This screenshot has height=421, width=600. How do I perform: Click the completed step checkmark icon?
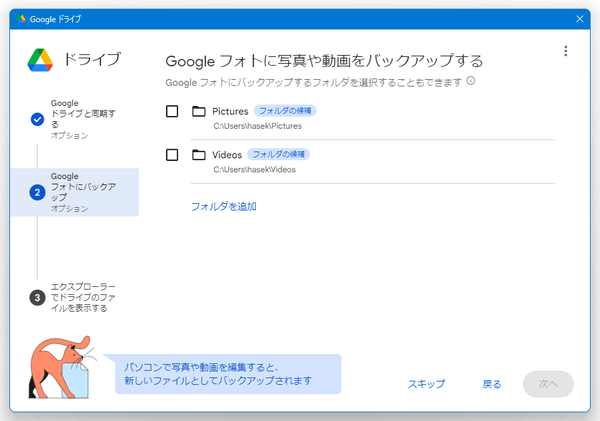click(37, 119)
